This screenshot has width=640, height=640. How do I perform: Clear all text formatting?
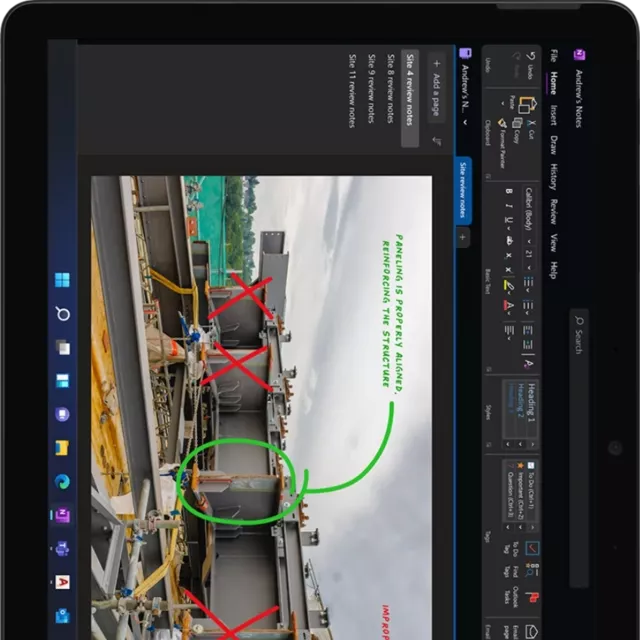528,363
